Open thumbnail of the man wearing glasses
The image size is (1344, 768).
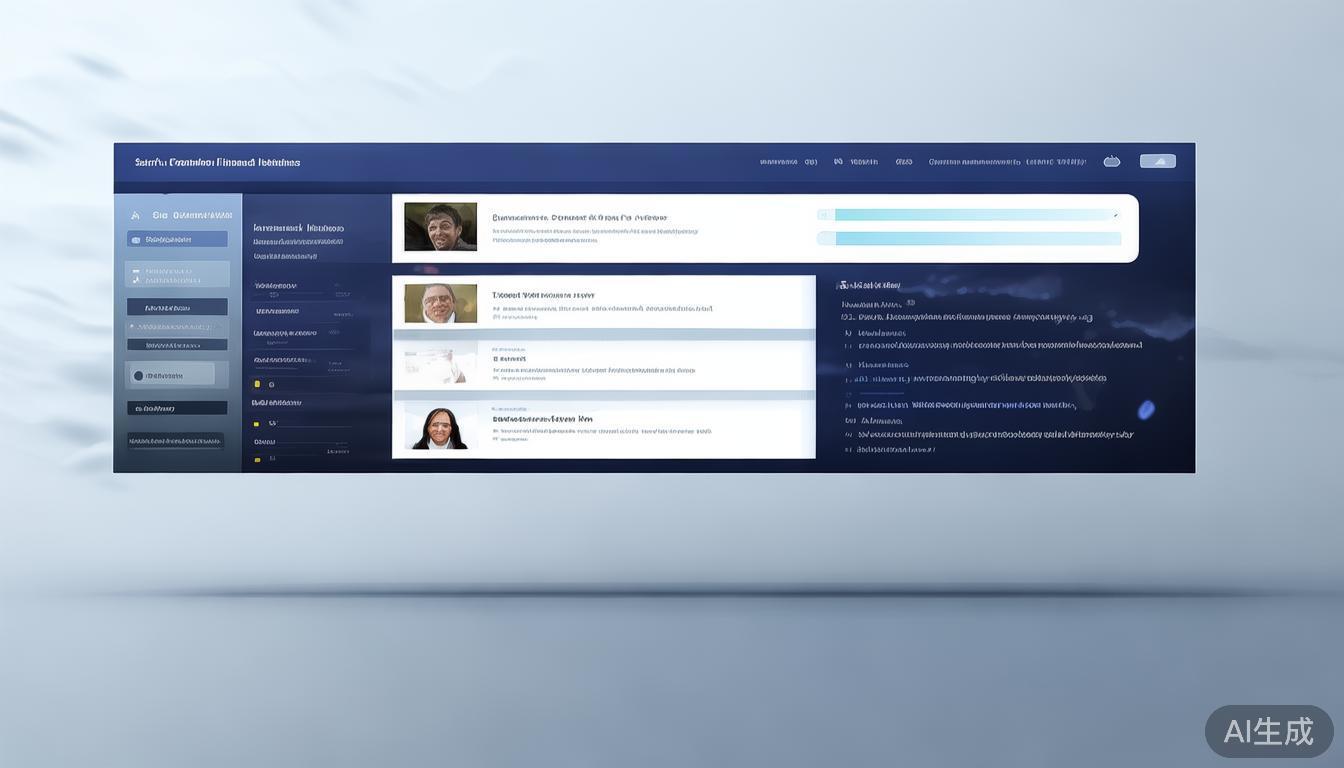point(440,303)
